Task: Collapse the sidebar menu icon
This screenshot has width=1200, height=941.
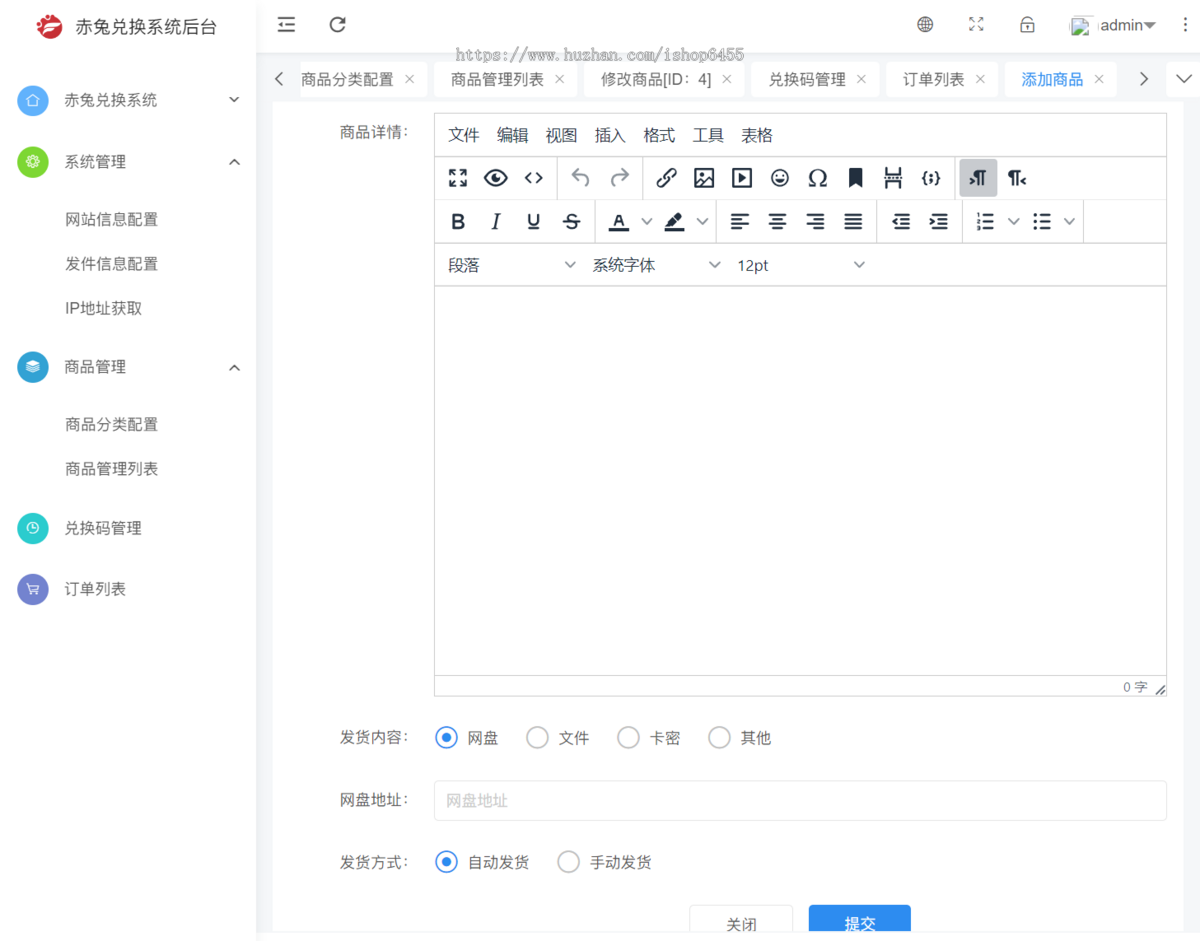Action: tap(287, 25)
